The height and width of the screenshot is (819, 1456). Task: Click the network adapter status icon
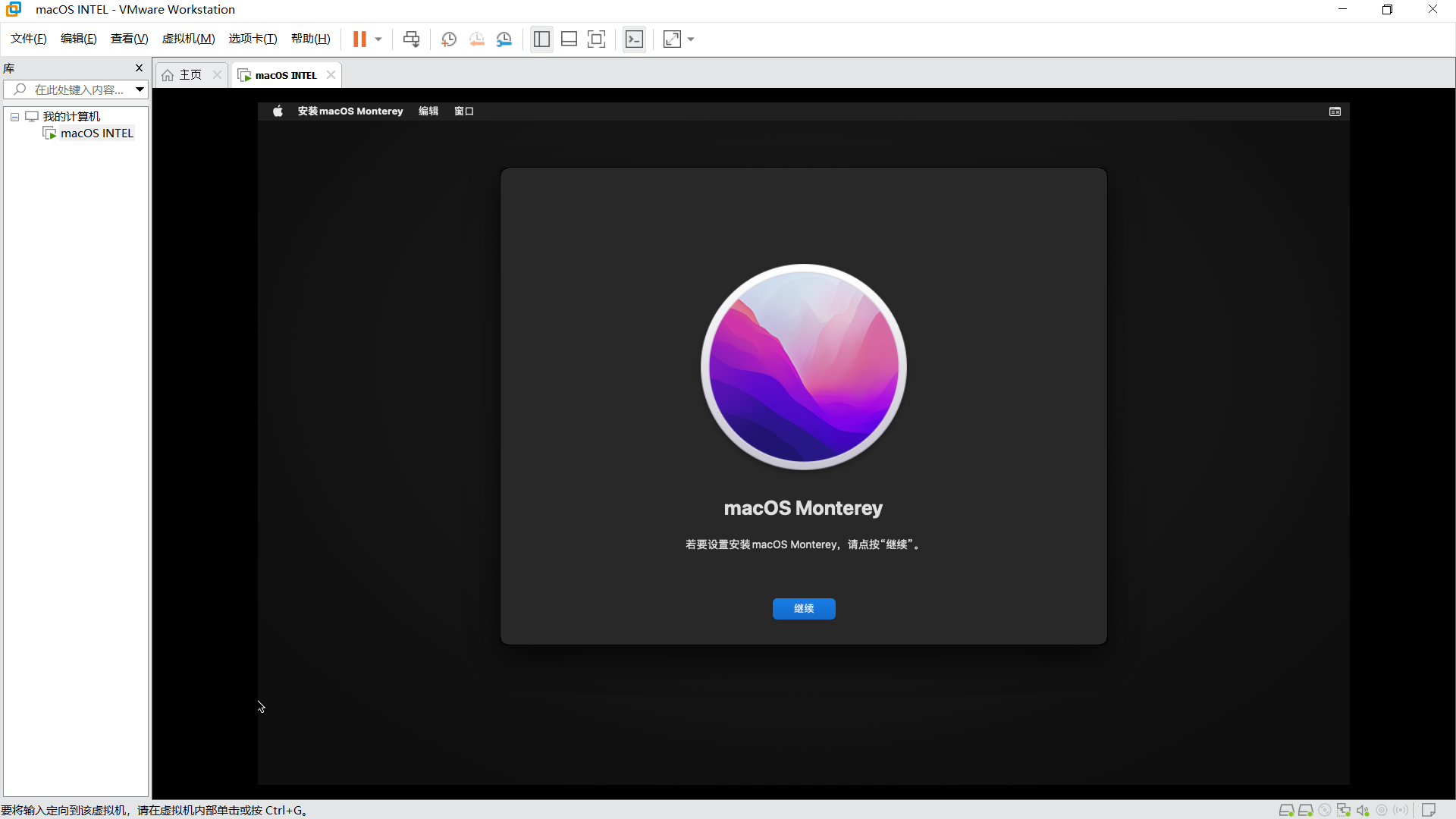point(1344,810)
